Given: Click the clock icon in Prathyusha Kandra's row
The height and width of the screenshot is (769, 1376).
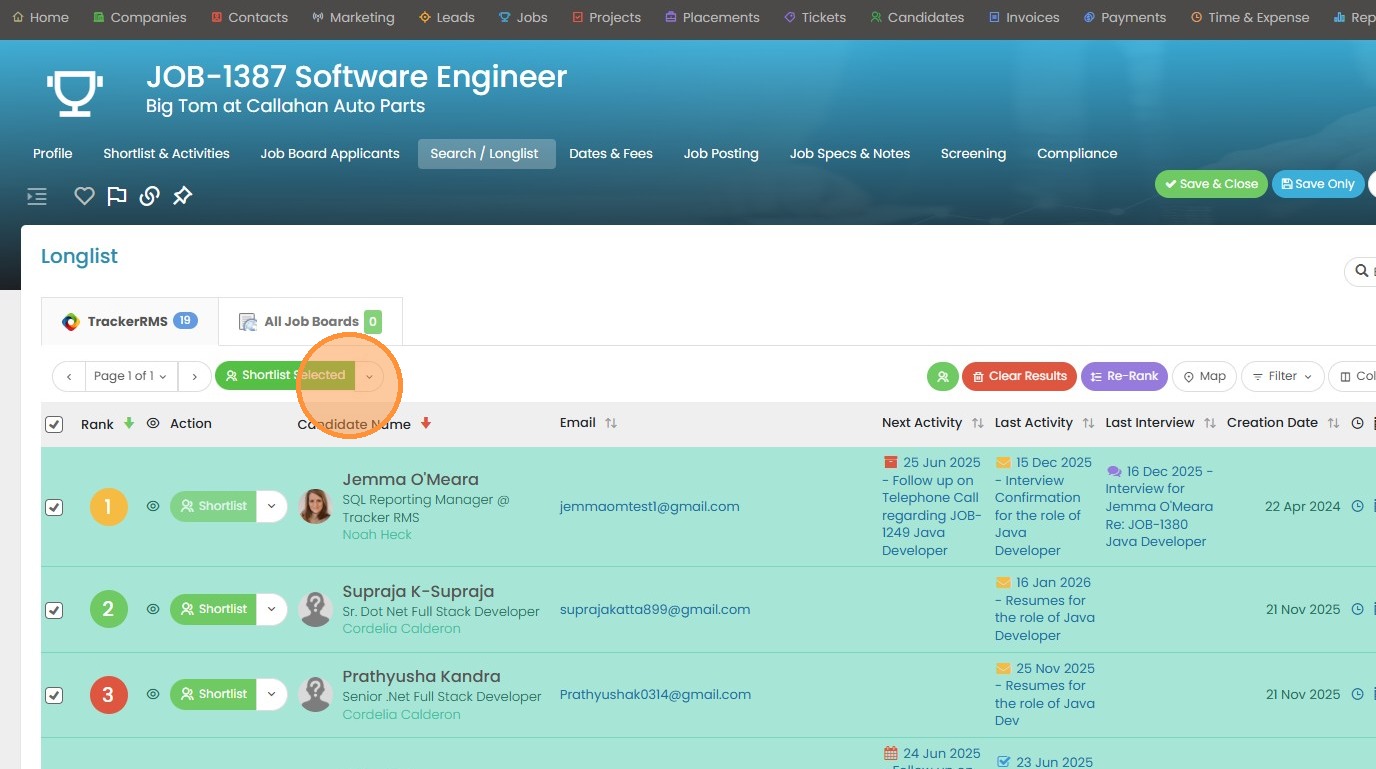Looking at the screenshot, I should coord(1357,694).
